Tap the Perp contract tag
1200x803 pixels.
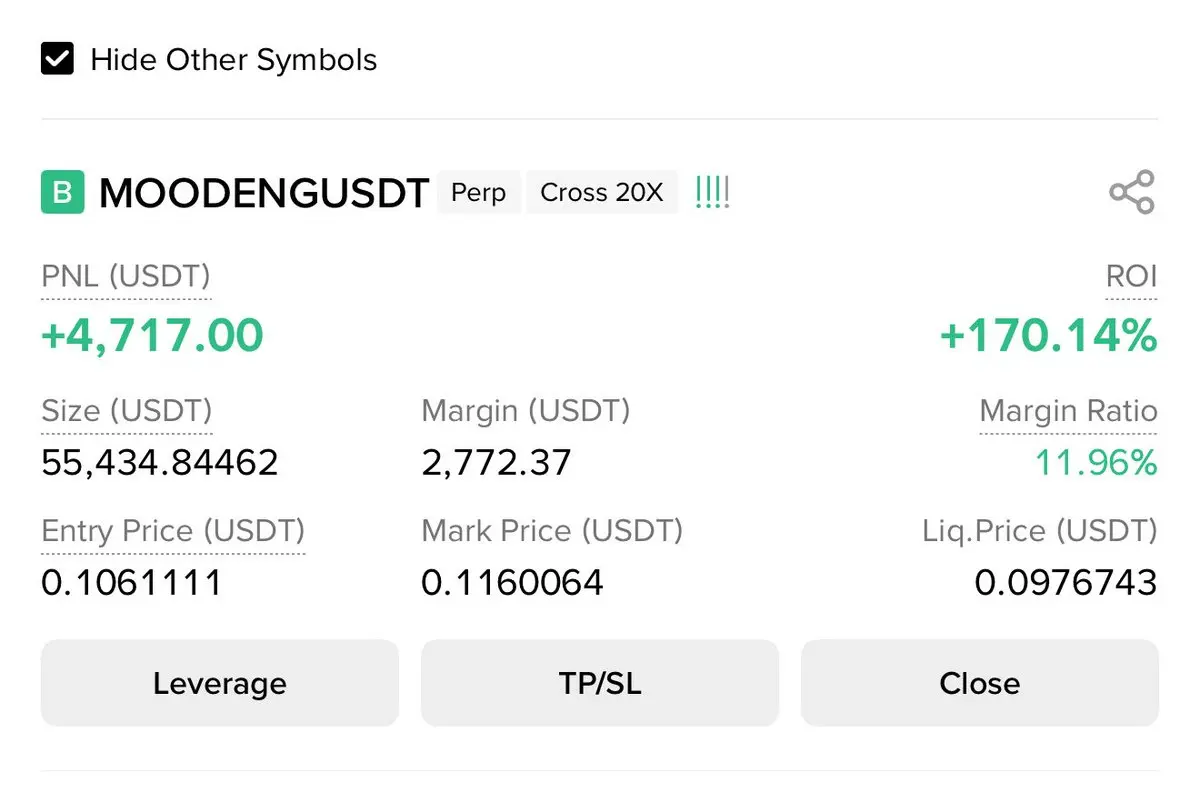(479, 192)
